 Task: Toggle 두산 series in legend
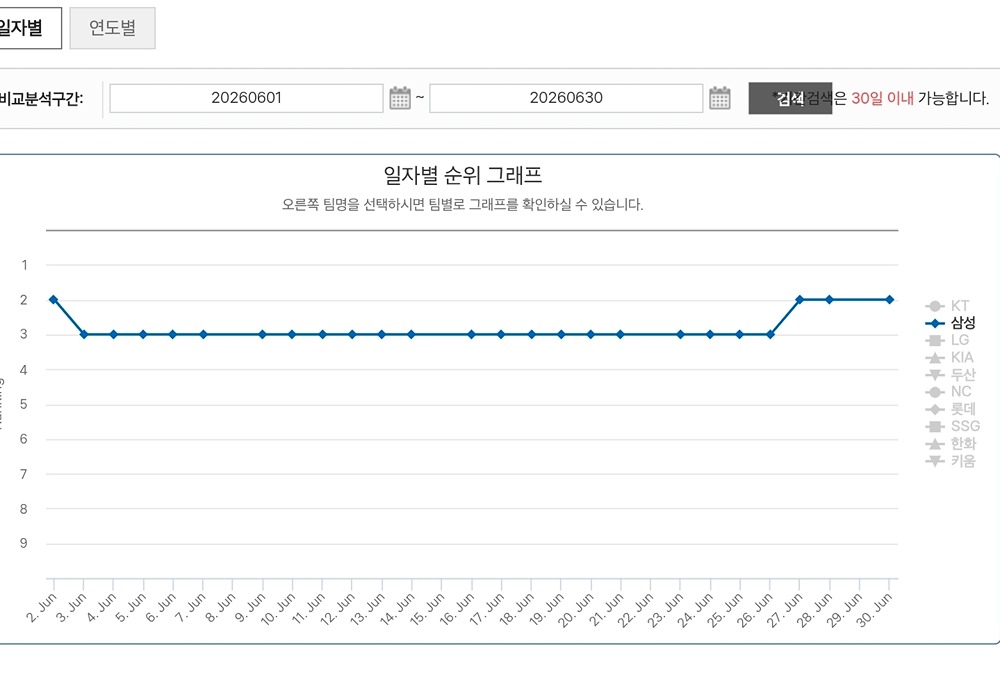click(x=950, y=375)
